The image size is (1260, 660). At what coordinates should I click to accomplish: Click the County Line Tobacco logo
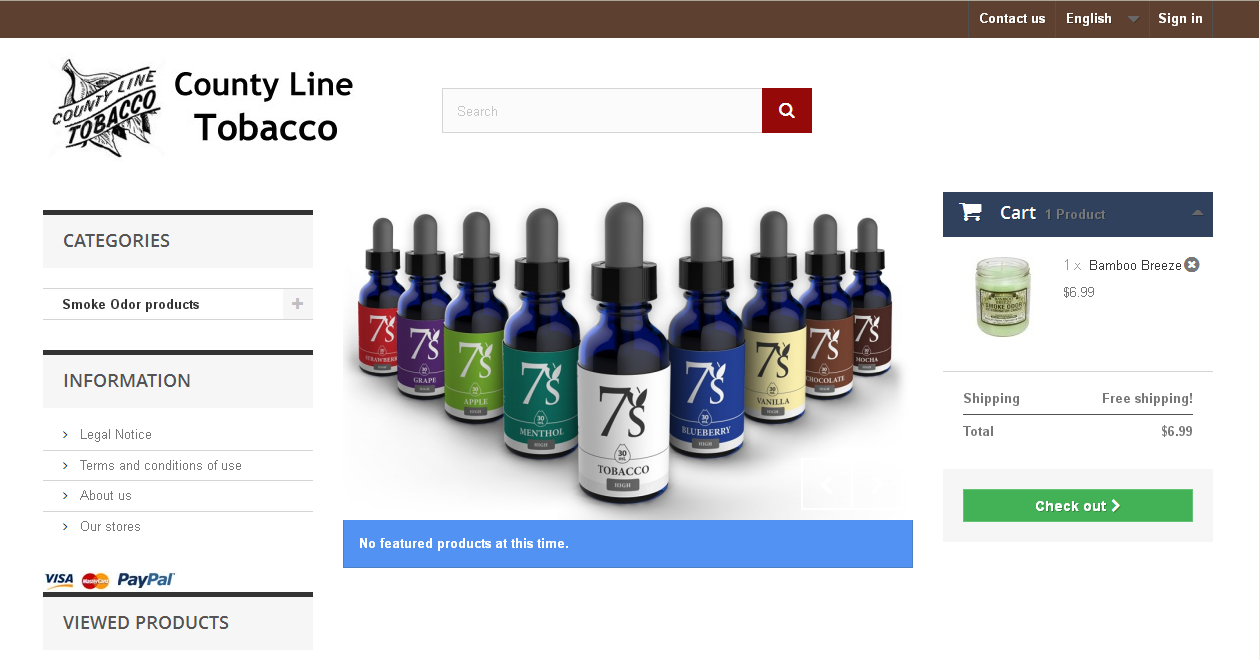(x=201, y=107)
